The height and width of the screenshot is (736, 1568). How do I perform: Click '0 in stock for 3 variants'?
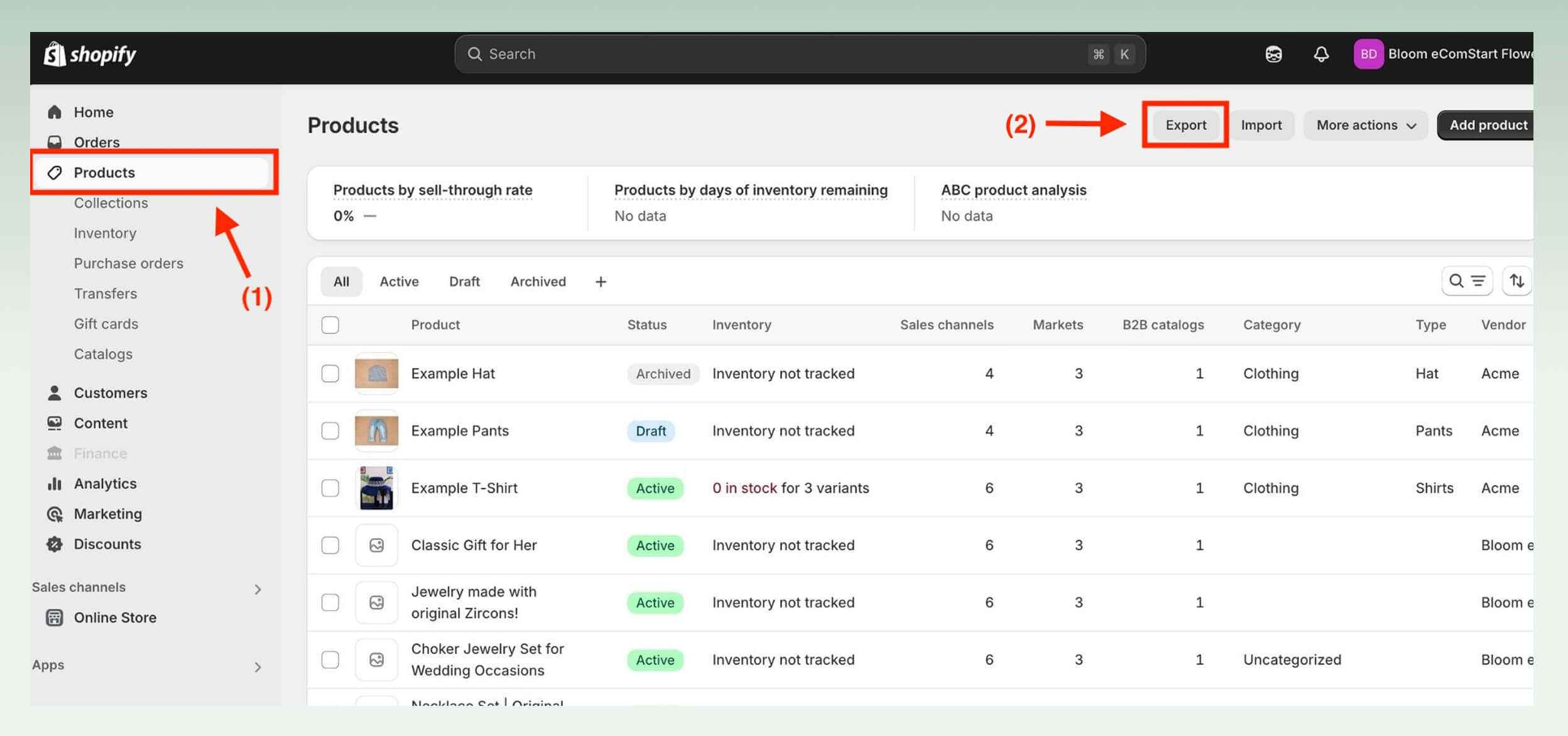[x=790, y=488]
